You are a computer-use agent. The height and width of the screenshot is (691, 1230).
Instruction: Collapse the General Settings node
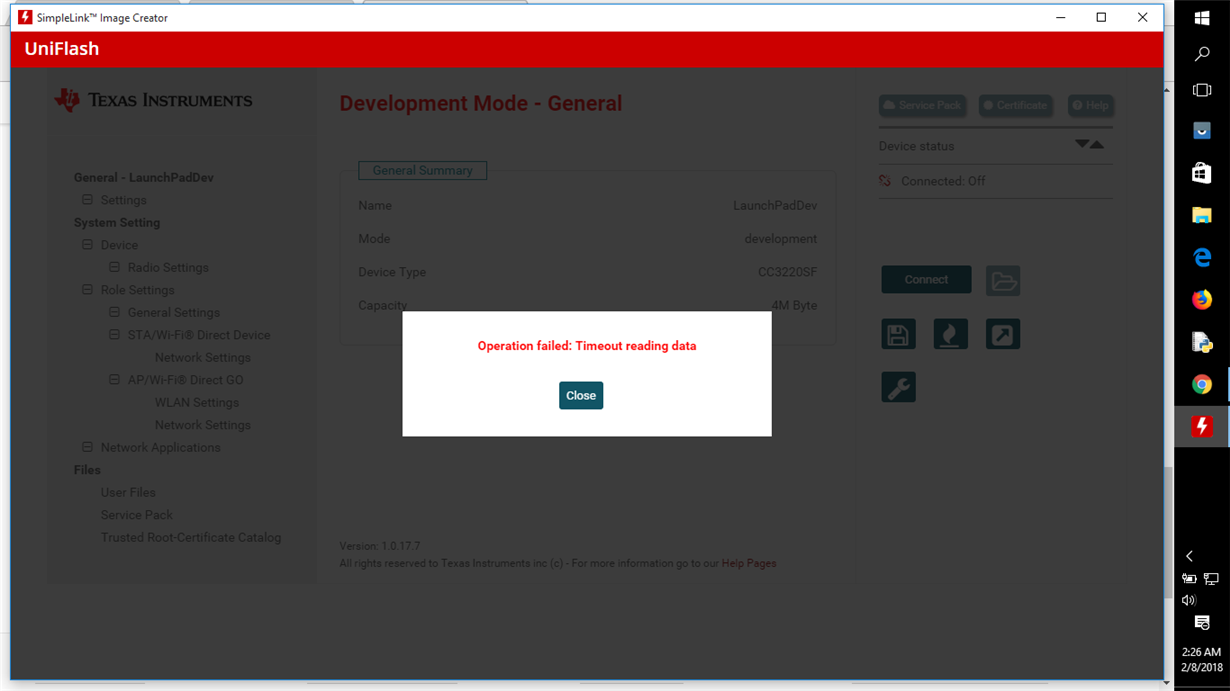[x=114, y=312]
